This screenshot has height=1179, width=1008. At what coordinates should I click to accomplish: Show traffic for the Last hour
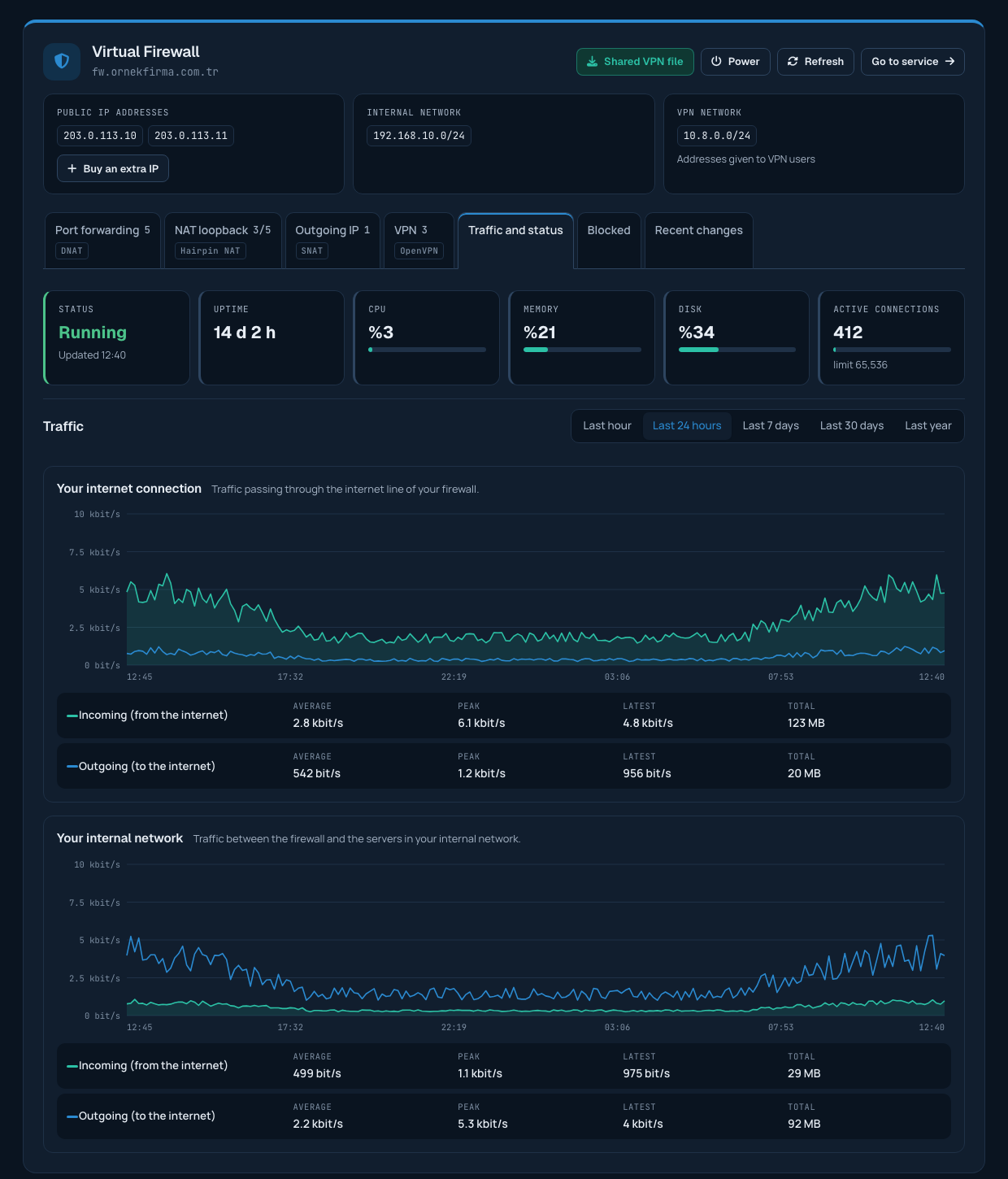tap(607, 426)
